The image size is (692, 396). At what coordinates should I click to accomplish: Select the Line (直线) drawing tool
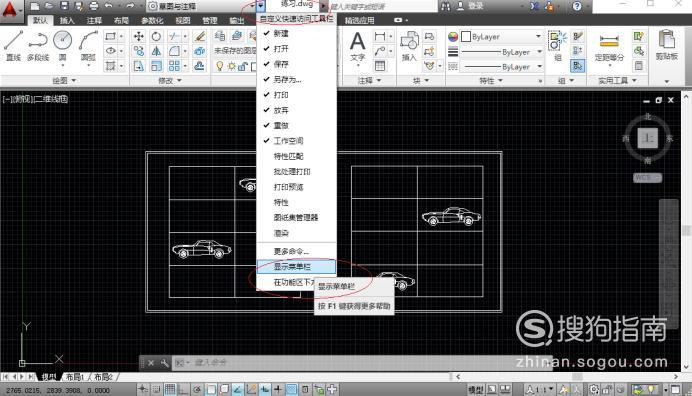(x=13, y=45)
